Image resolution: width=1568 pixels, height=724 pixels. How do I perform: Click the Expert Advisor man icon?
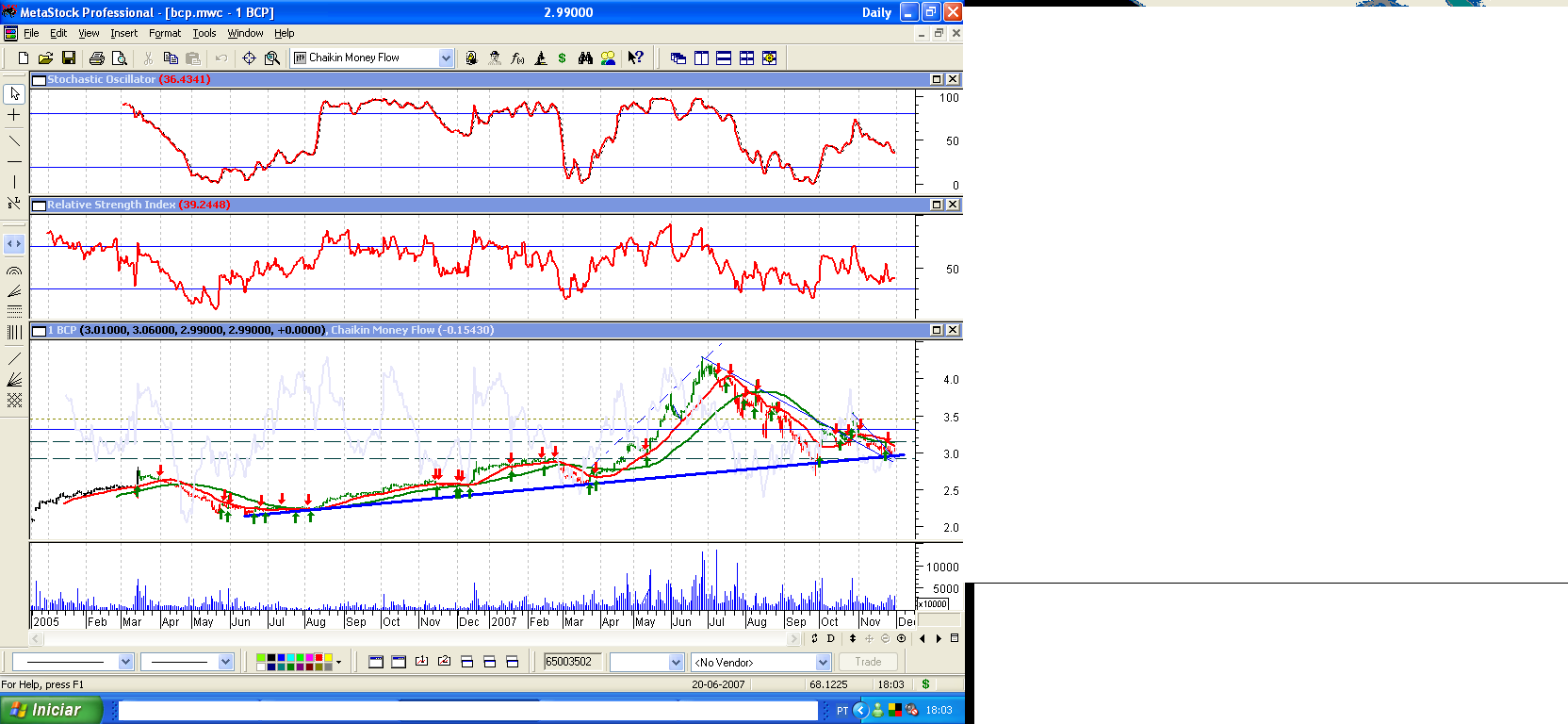tap(495, 58)
